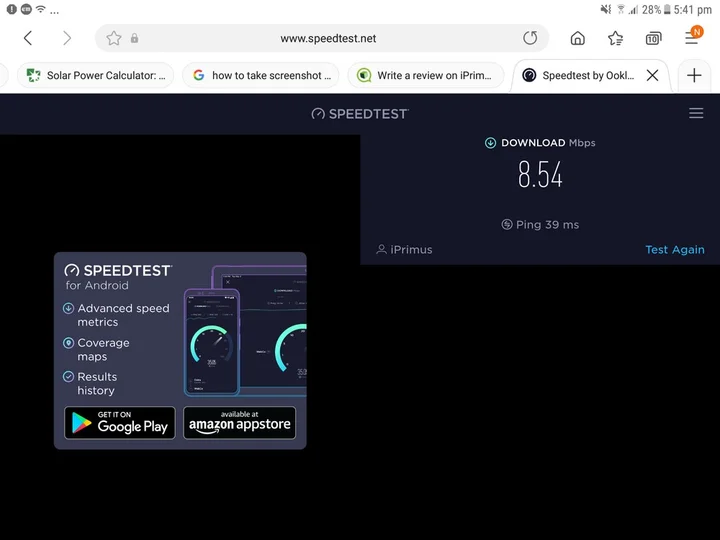The image size is (720, 540).
Task: Close the Speedtest by Ookla tab
Action: coord(652,75)
